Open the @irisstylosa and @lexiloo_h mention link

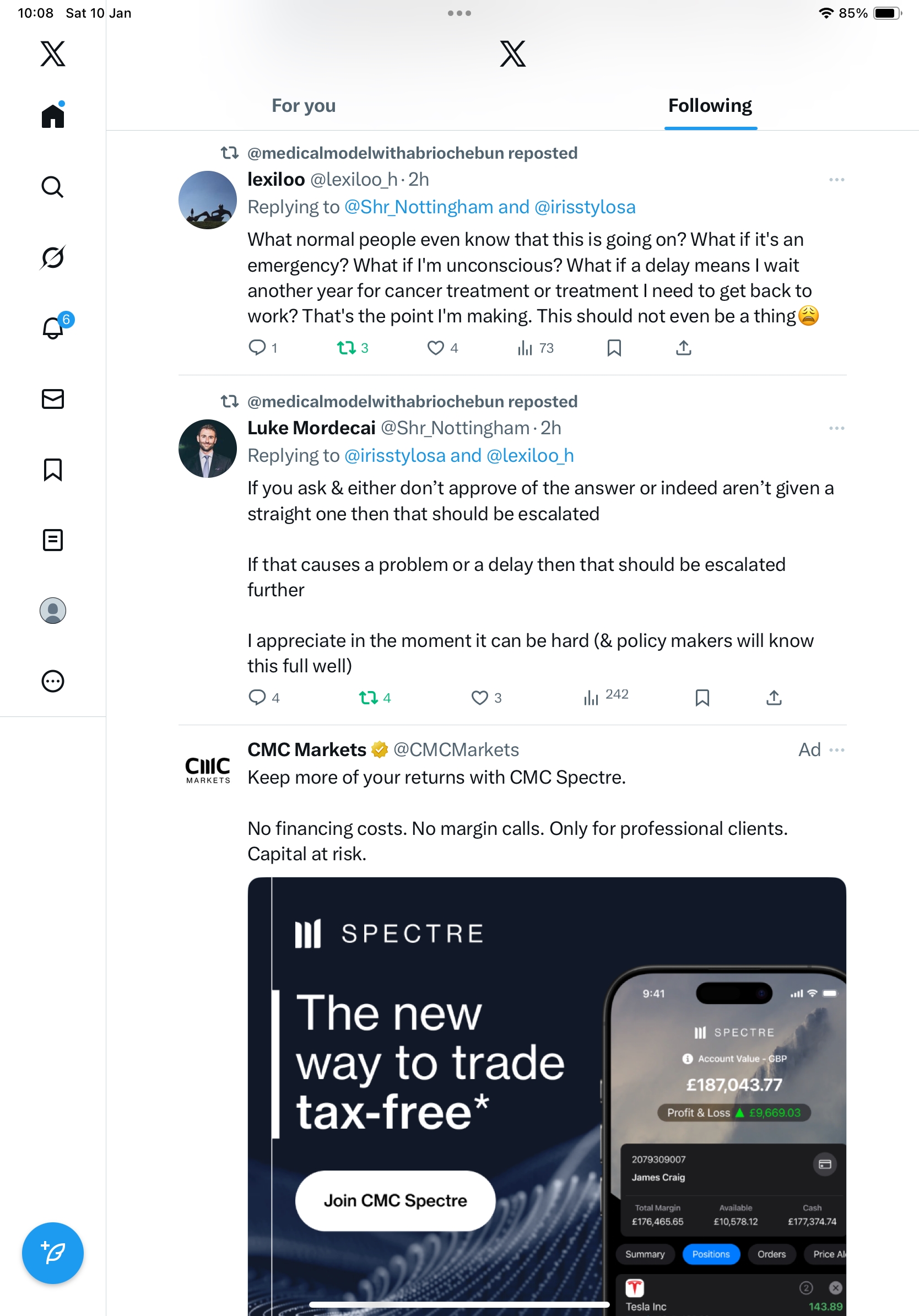(458, 456)
